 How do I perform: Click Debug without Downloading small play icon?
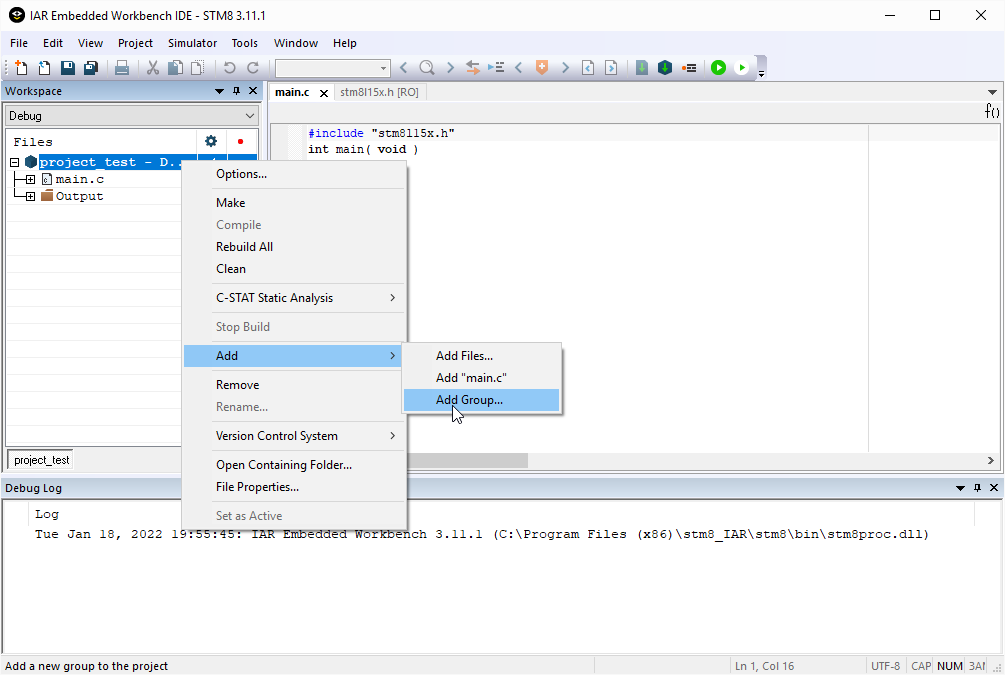742,67
